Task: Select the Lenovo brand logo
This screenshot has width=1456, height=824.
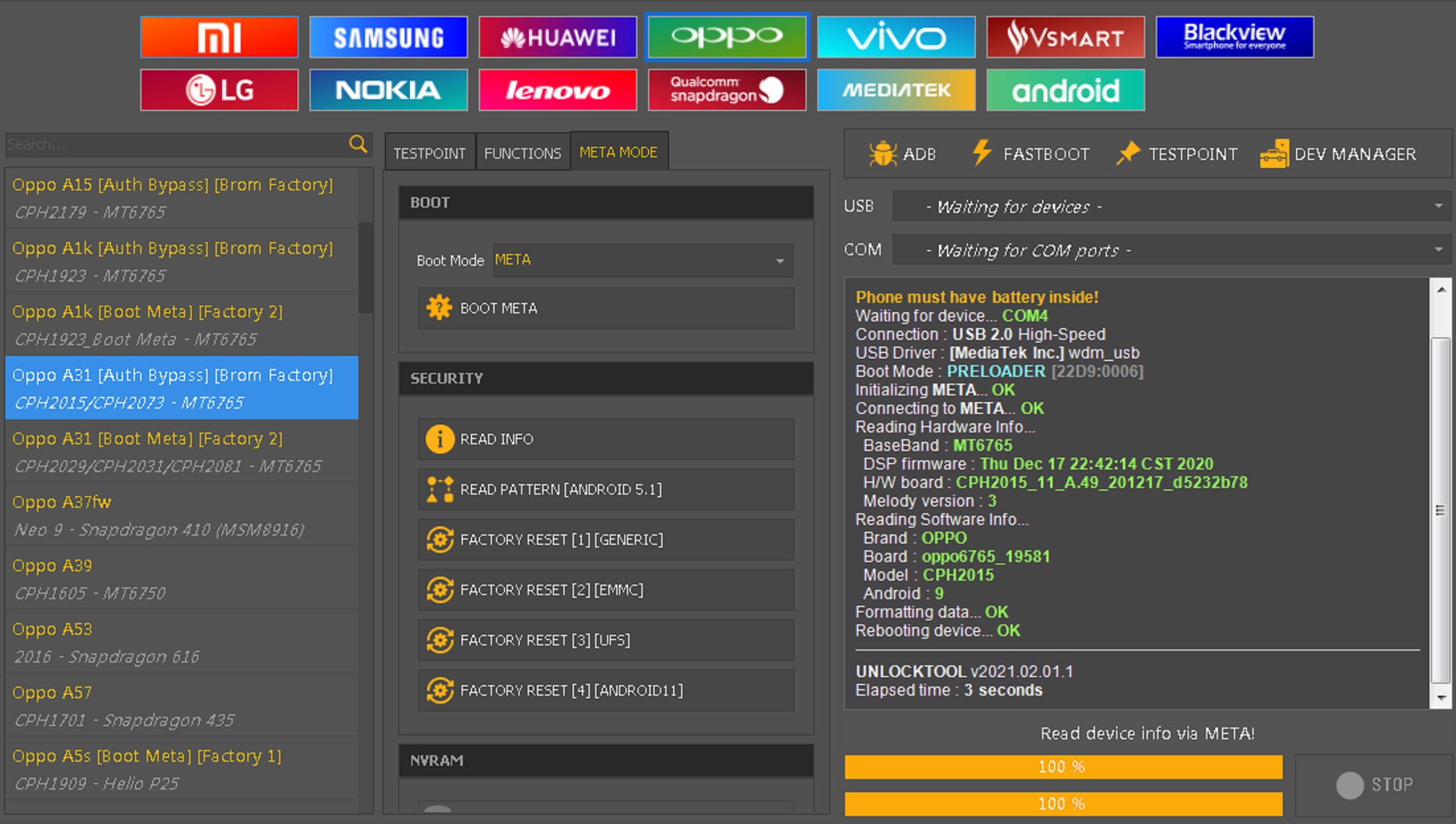Action: pos(557,90)
